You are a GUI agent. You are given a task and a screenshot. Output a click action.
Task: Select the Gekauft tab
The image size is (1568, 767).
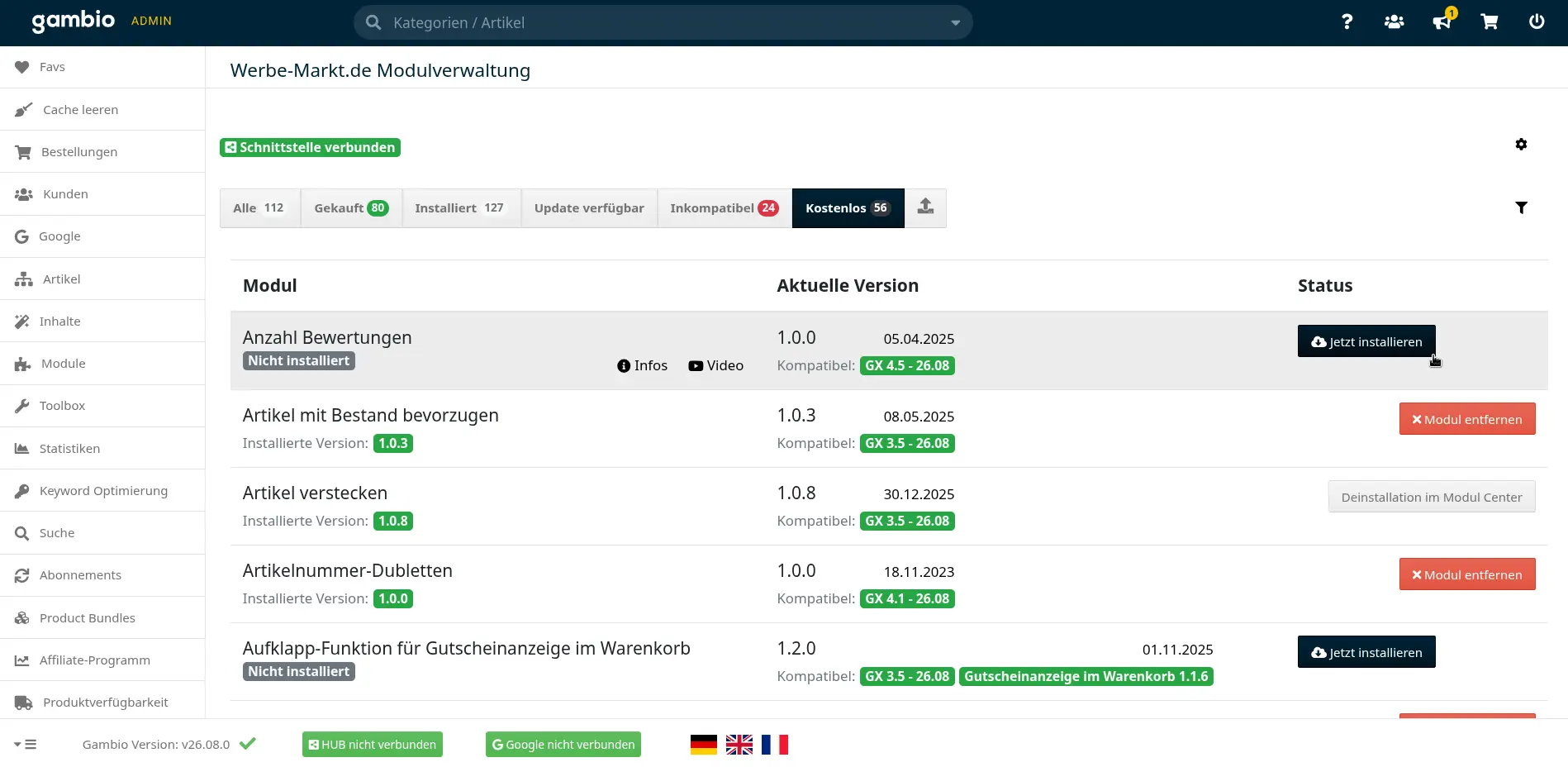351,208
